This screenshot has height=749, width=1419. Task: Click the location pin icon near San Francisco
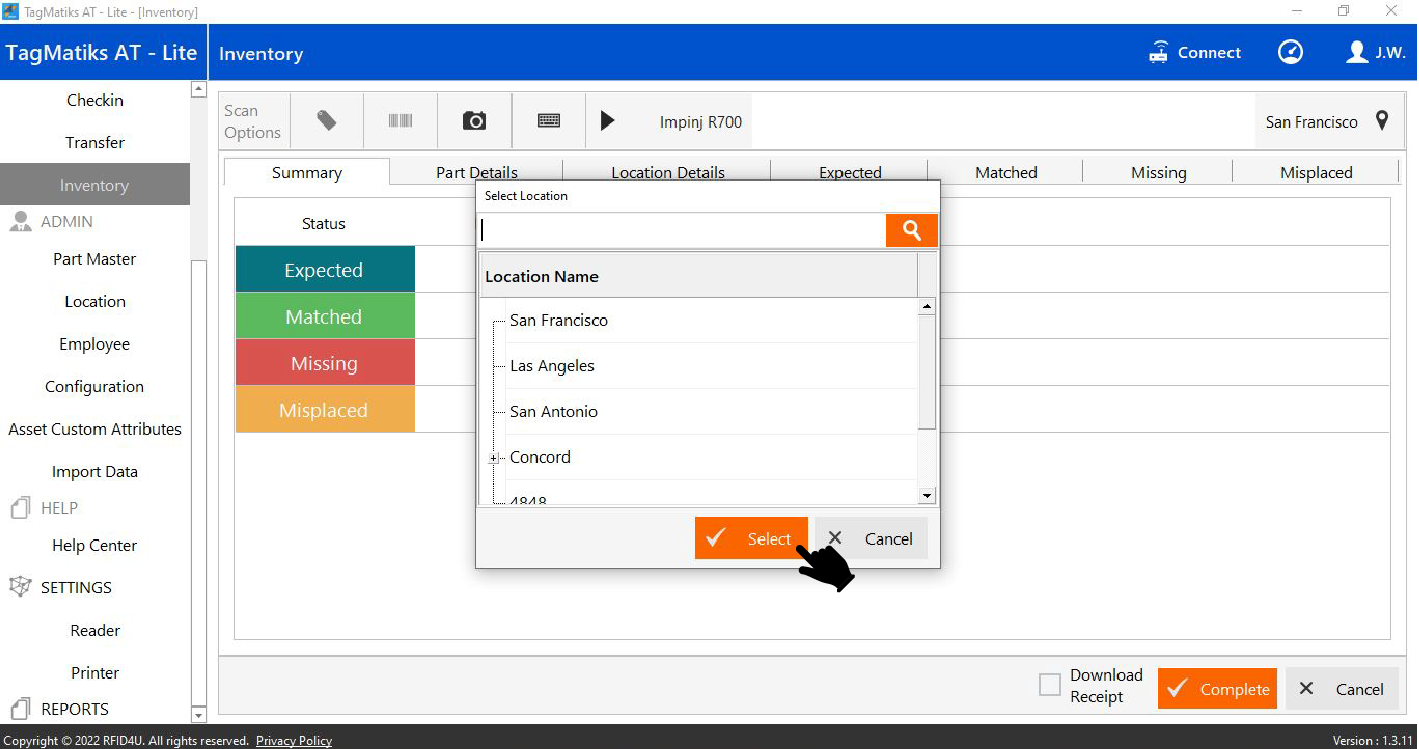click(1382, 121)
